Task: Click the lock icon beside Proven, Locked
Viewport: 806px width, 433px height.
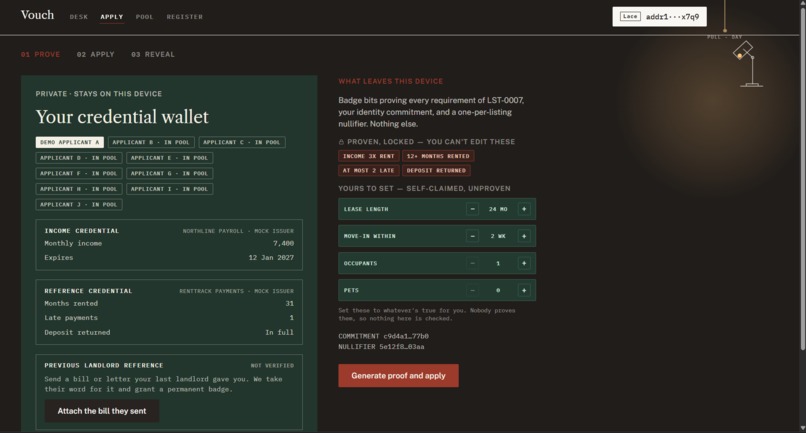Action: click(x=341, y=142)
